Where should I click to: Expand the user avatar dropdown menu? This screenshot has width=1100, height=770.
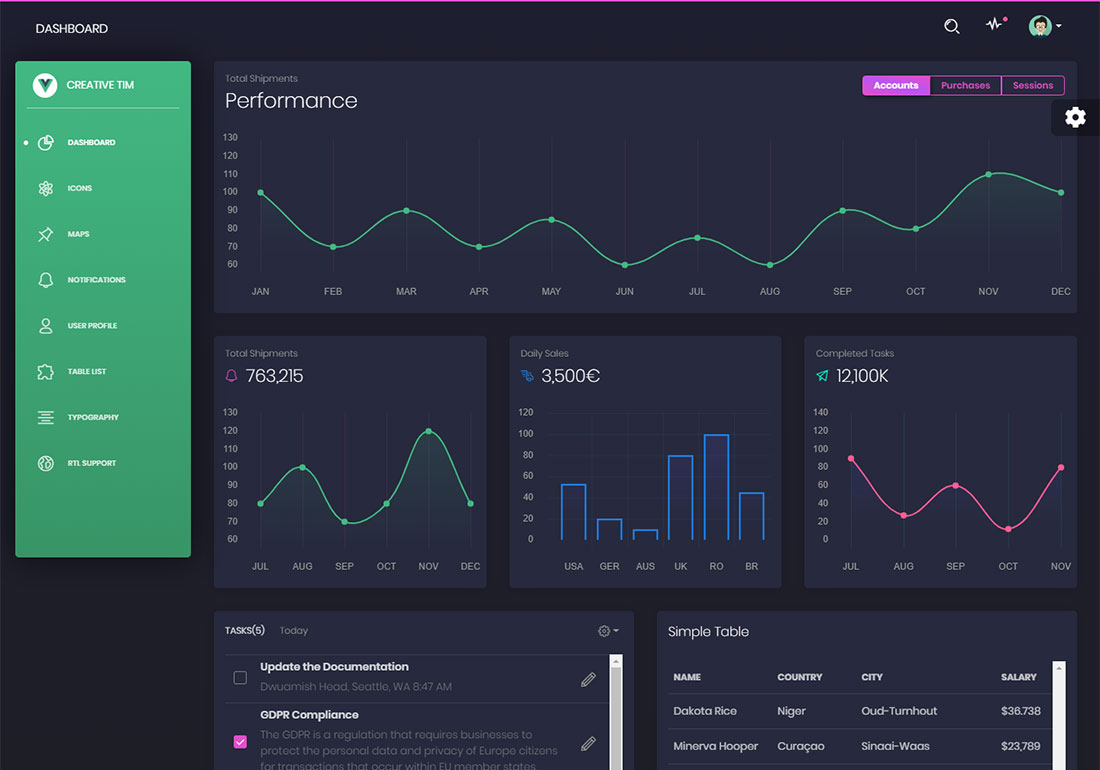pos(1045,27)
